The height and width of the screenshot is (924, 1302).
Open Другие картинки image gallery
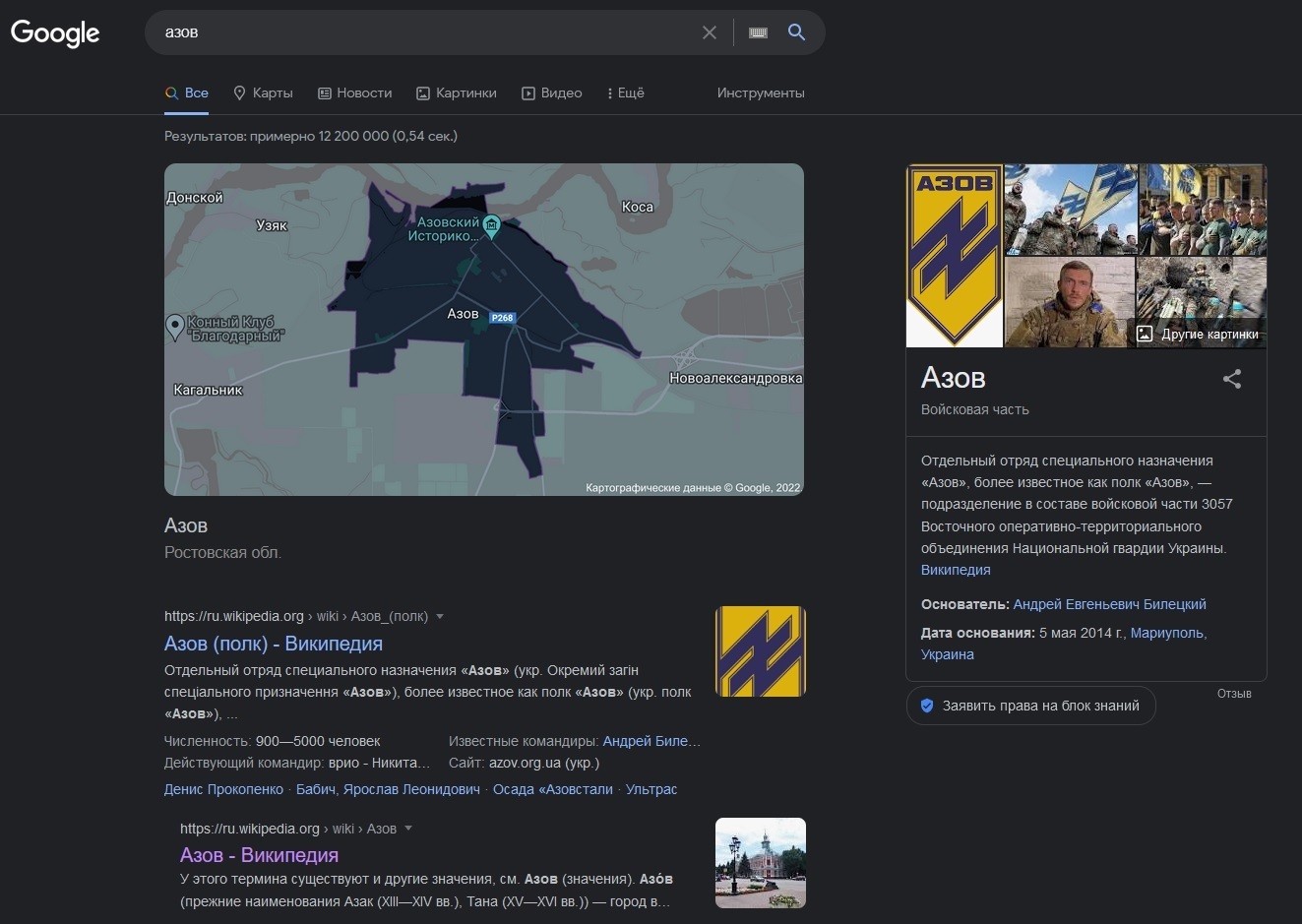pos(1199,334)
